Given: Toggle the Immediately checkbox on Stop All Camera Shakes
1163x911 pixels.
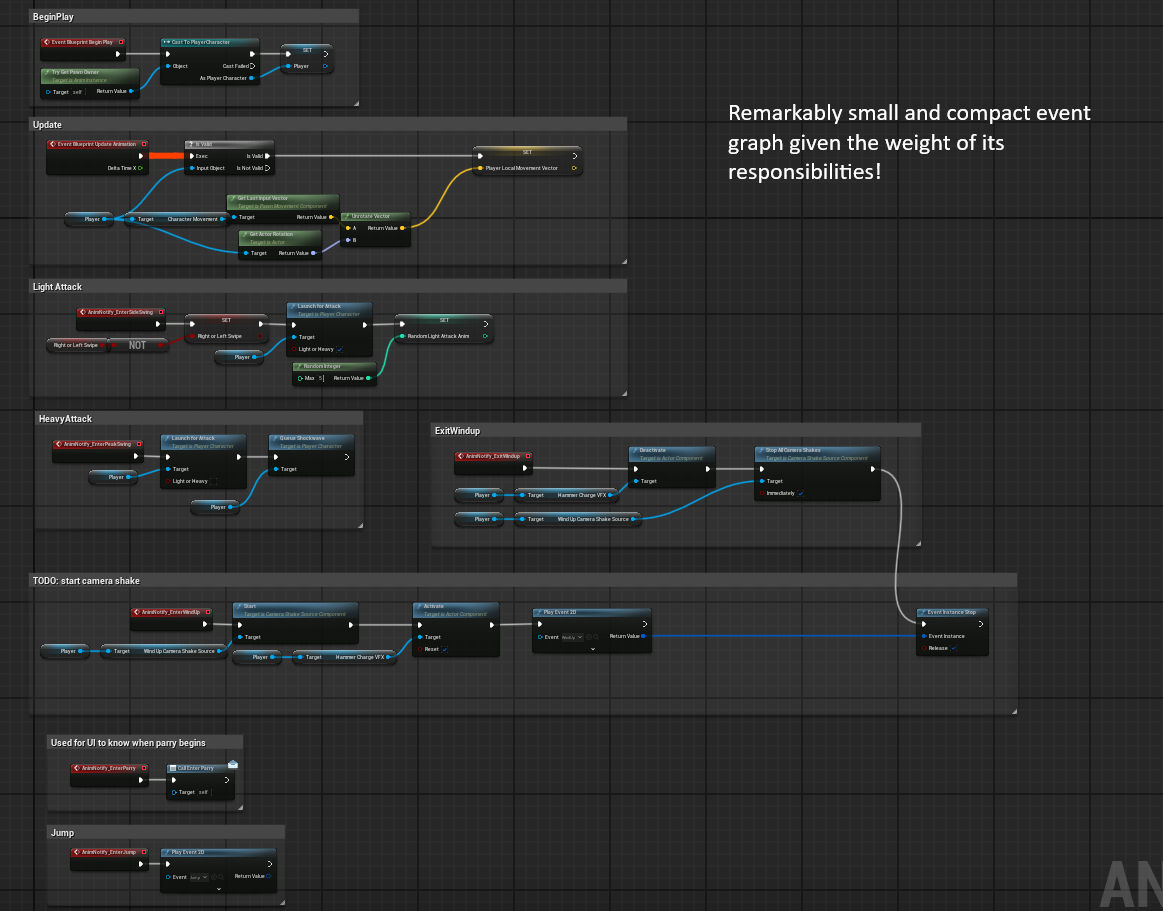Looking at the screenshot, I should [801, 493].
